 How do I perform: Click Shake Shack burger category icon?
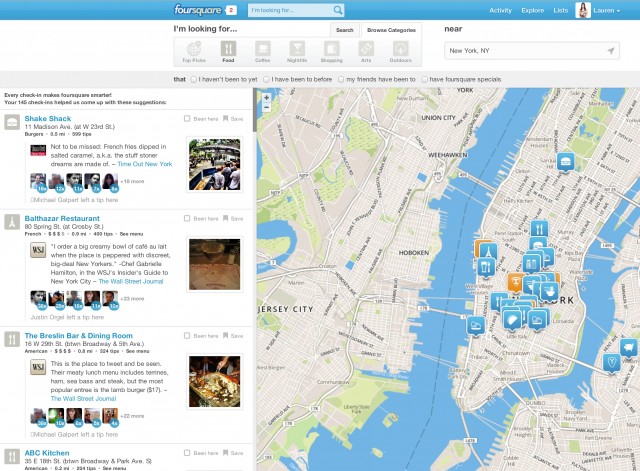[x=12, y=122]
